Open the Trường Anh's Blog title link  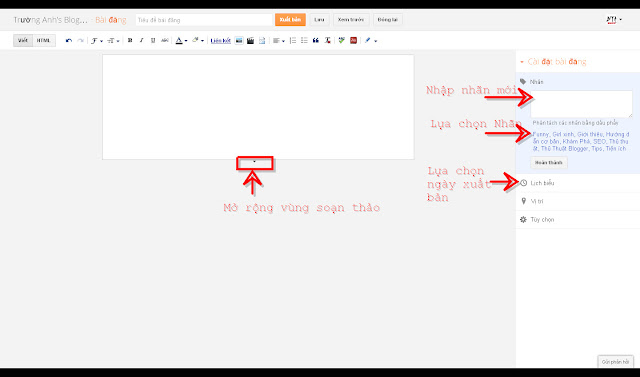50,20
